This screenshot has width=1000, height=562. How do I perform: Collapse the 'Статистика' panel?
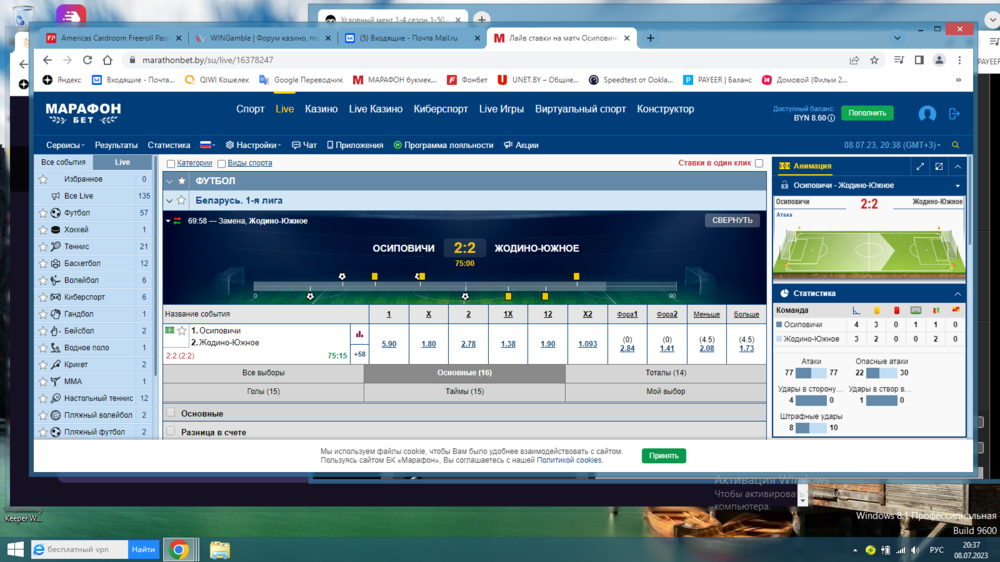point(957,294)
